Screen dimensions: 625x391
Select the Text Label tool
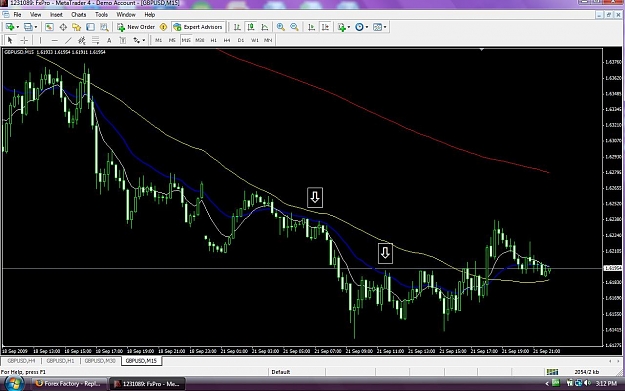[123, 40]
